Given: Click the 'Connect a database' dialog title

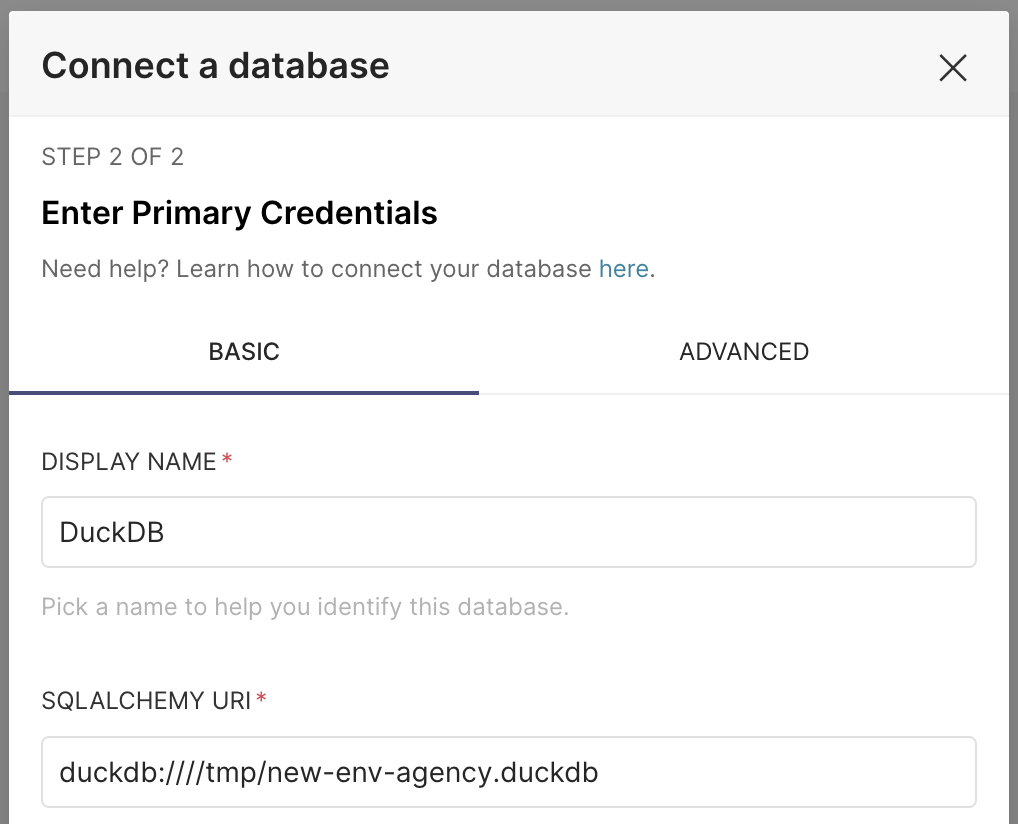Looking at the screenshot, I should (x=215, y=66).
